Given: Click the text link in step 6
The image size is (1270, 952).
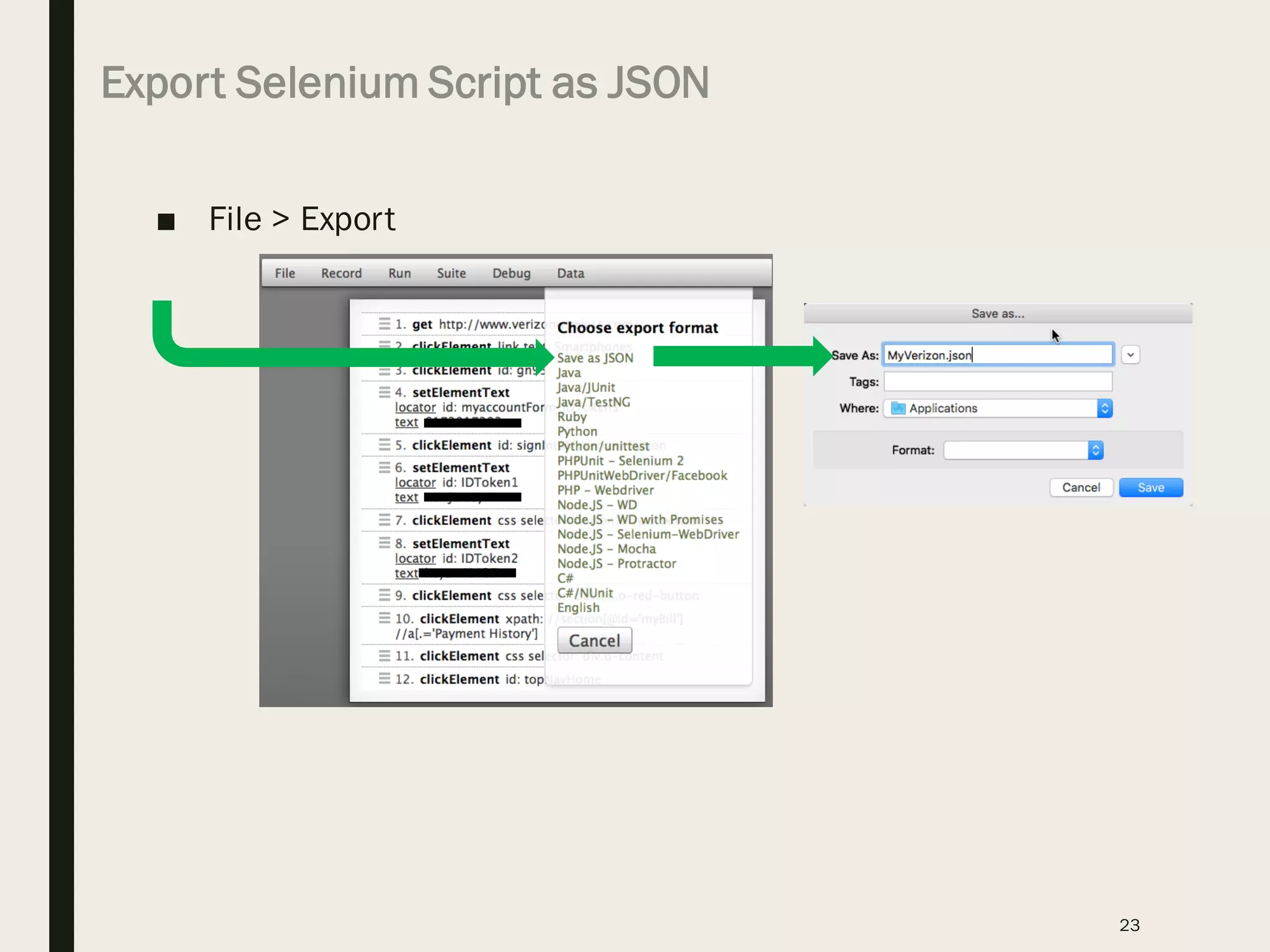Looking at the screenshot, I should (x=406, y=497).
